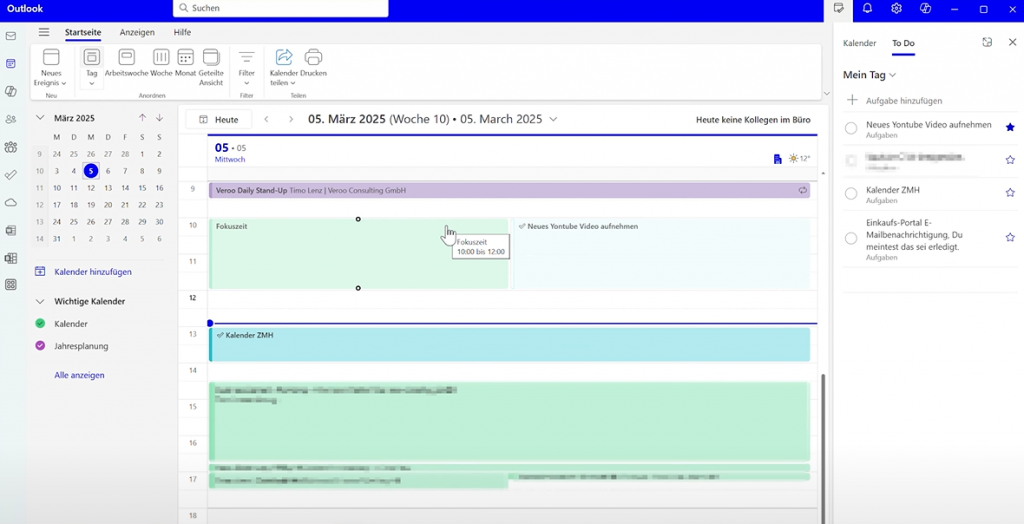The image size is (1024, 524).
Task: Open notifications bell icon
Action: pyautogui.click(x=867, y=8)
